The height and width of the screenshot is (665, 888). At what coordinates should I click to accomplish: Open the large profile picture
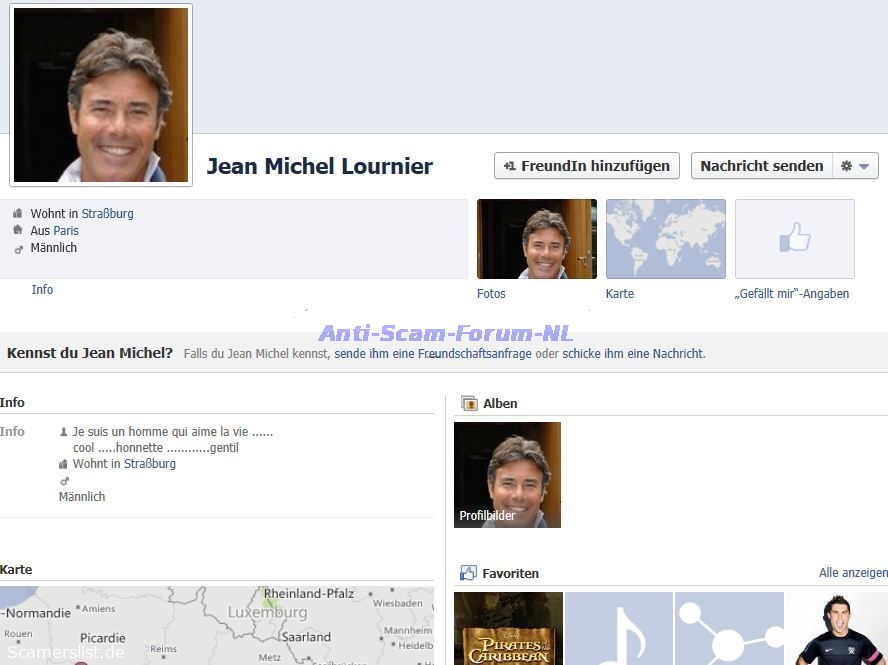(101, 95)
